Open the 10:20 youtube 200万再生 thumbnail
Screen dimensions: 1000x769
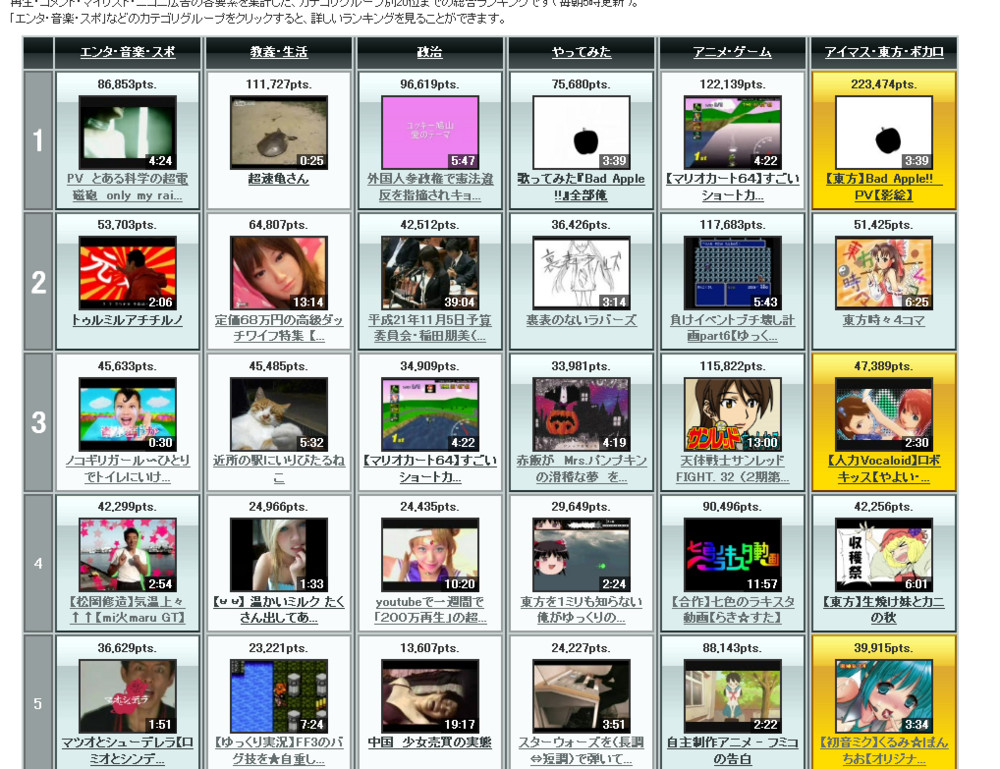point(430,555)
